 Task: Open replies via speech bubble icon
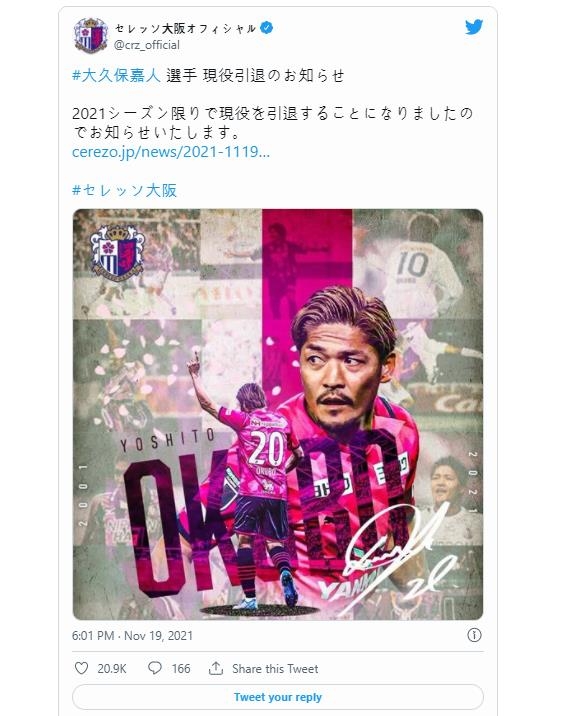point(155,668)
